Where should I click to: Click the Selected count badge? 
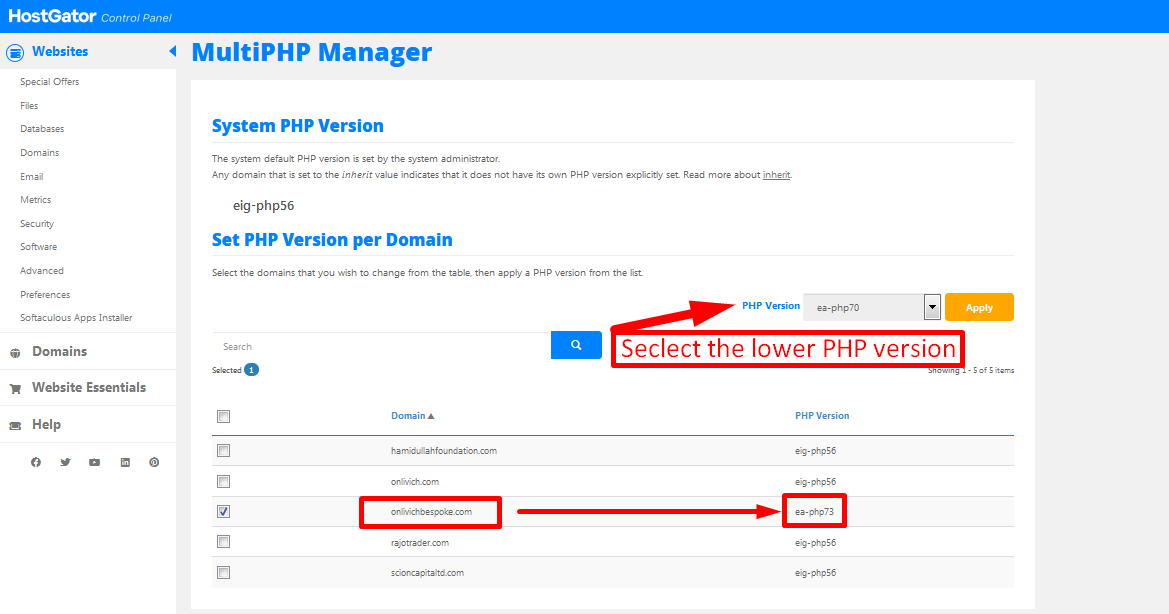(x=251, y=370)
